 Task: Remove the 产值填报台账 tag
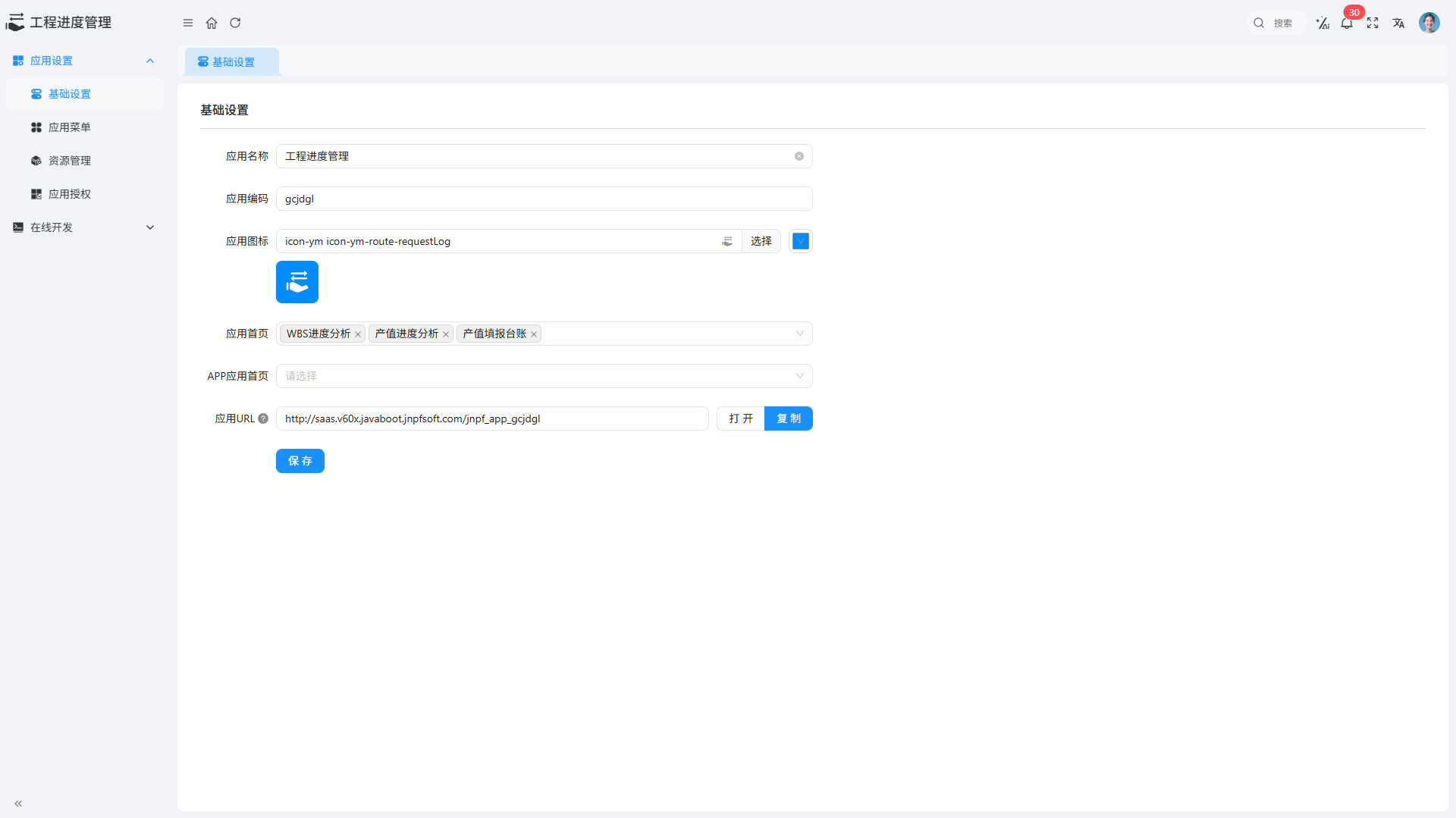[x=534, y=334]
